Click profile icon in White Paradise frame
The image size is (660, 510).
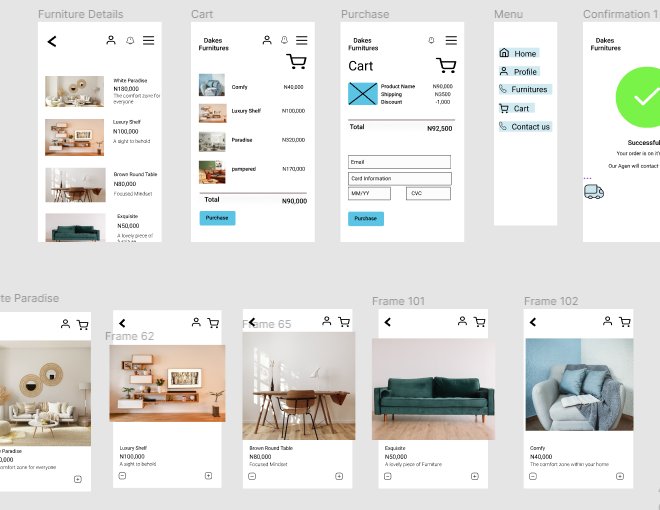coord(65,324)
